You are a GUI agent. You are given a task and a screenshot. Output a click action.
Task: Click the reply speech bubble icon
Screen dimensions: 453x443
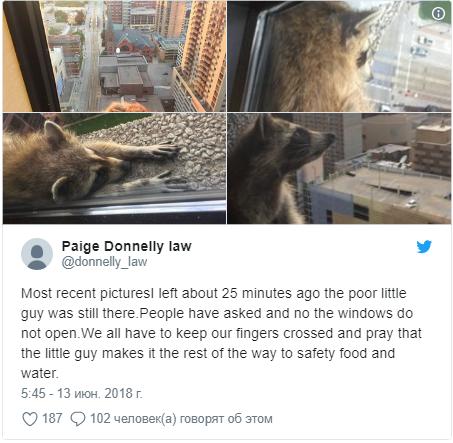tap(78, 419)
